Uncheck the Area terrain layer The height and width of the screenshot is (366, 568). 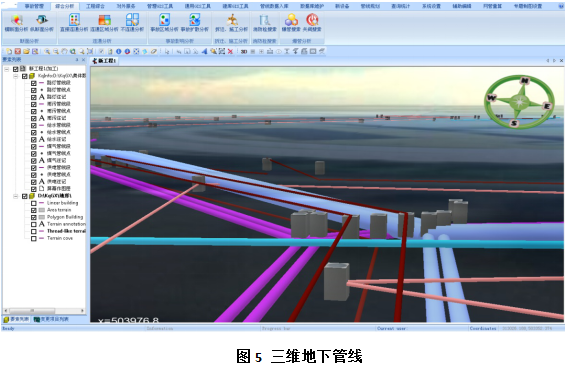(x=34, y=210)
